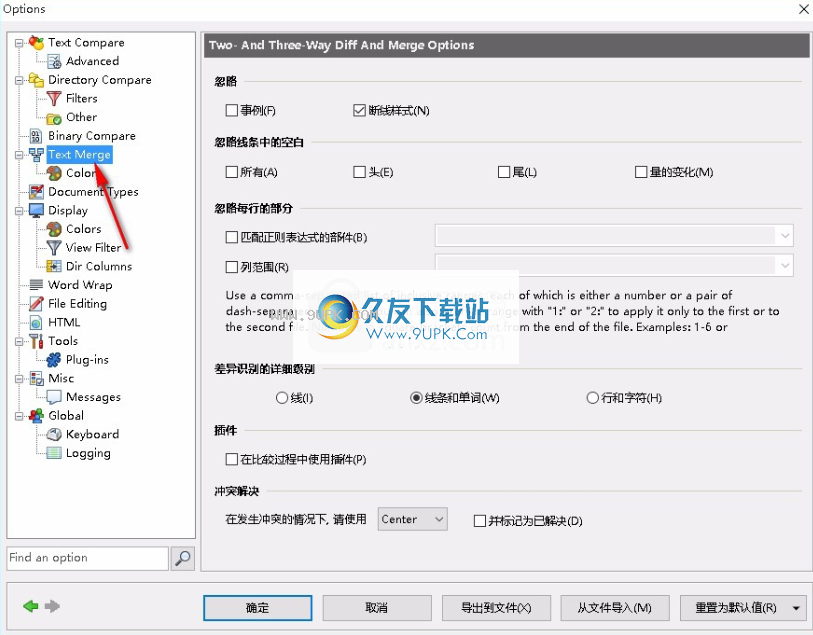Click the Tools icon in tree
The height and width of the screenshot is (635, 813).
click(36, 341)
